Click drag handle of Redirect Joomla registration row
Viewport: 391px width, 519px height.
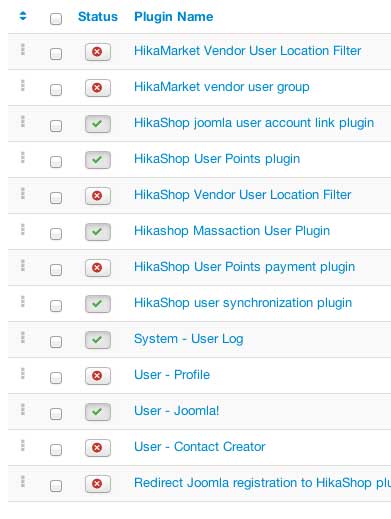coord(23,481)
